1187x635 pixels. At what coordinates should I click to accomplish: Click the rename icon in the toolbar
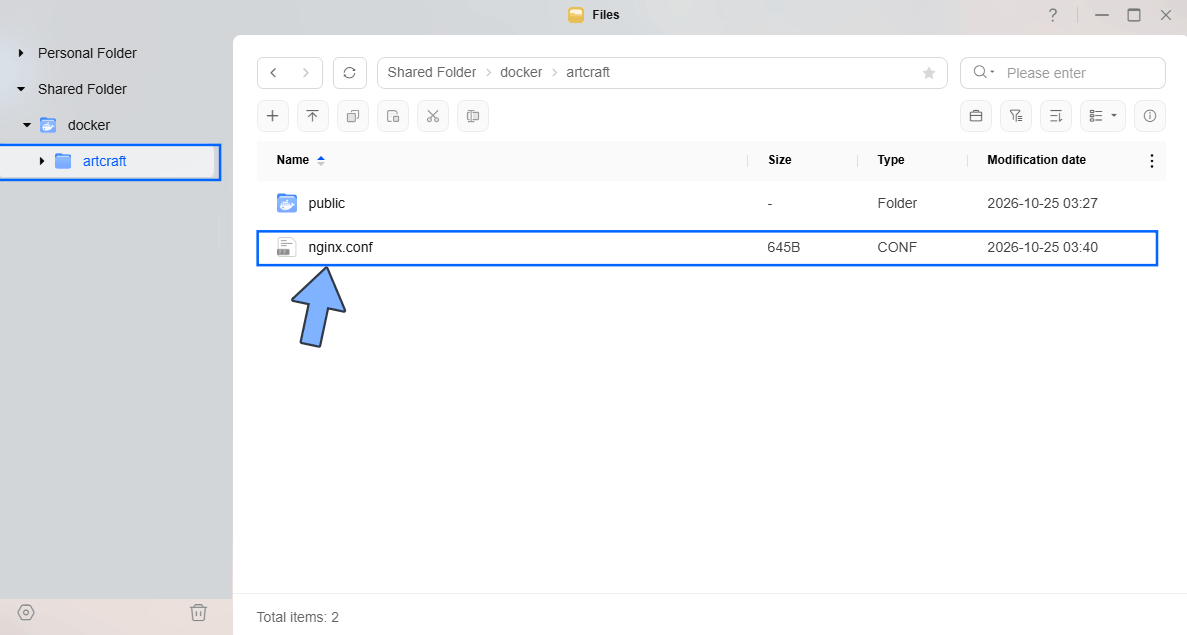click(x=473, y=116)
